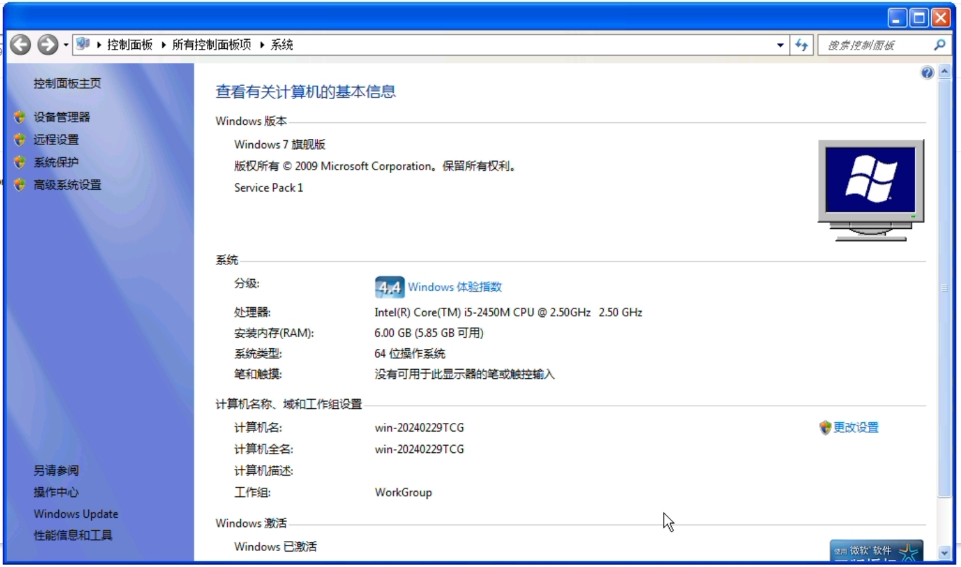Click the scrollbar down arrow
This screenshot has height=567, width=961.
coord(944,553)
